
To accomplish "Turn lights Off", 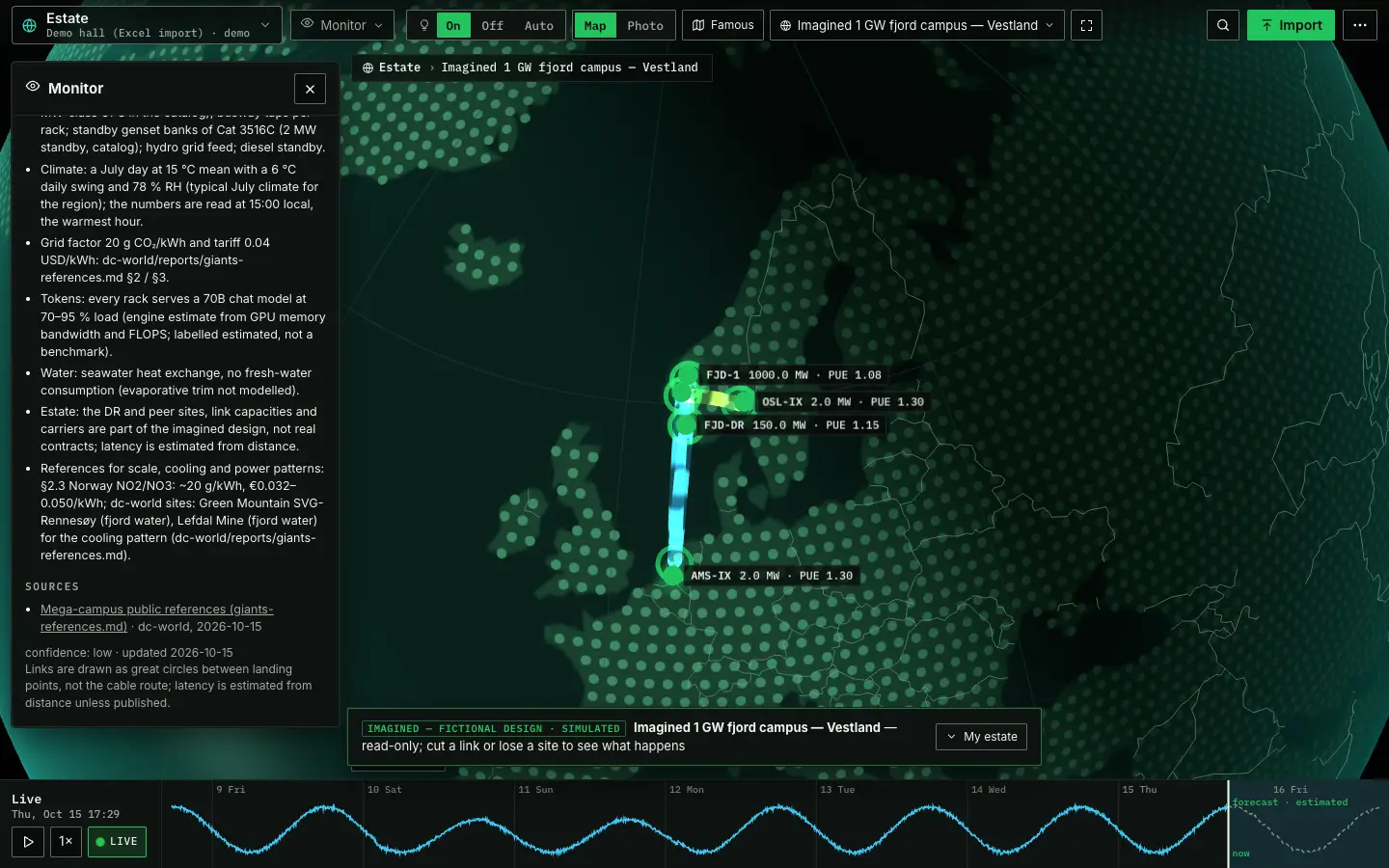I will (493, 25).
